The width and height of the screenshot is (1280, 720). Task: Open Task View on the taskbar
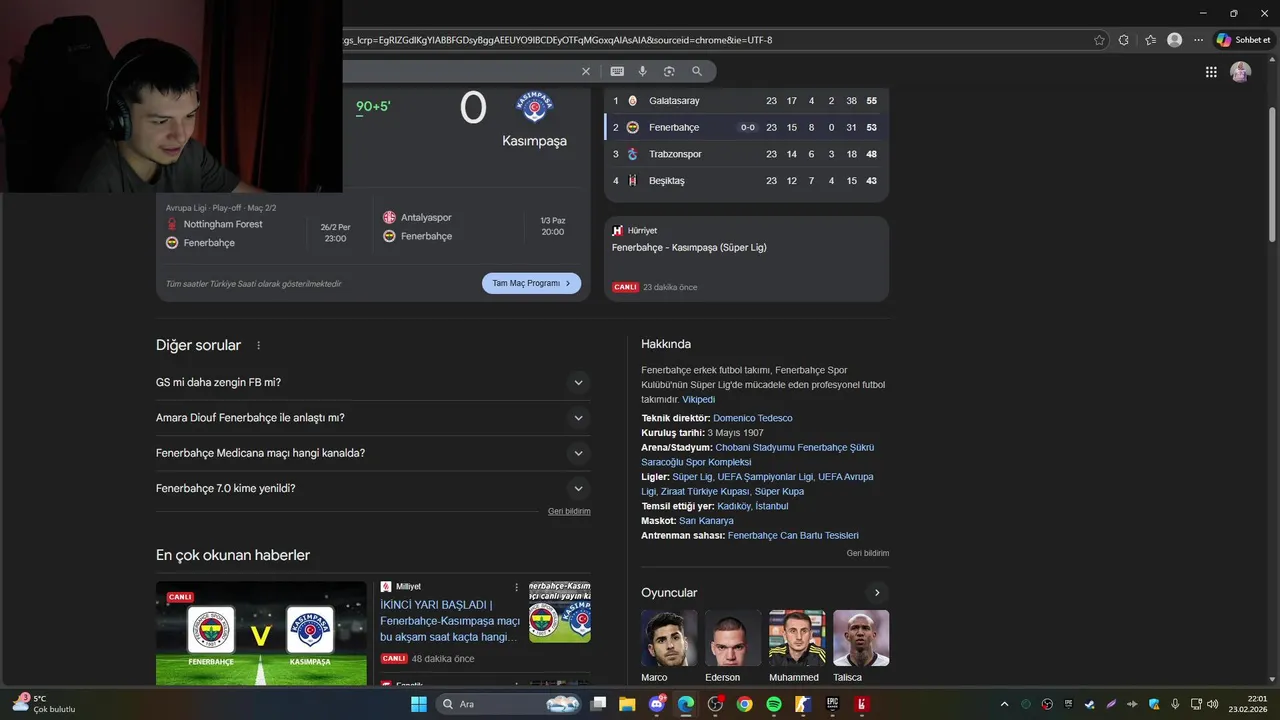[x=598, y=704]
